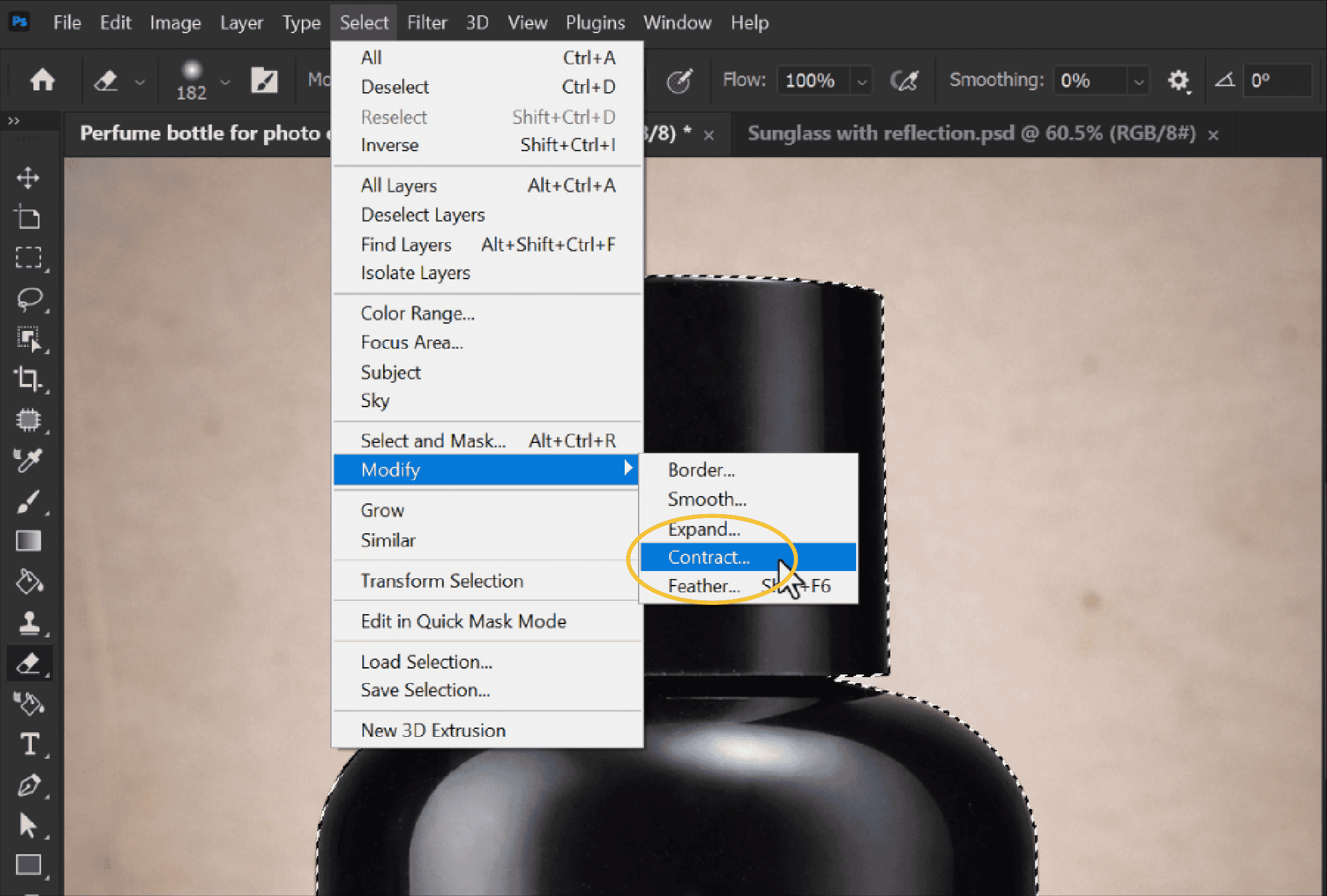
Task: Switch to Sunglass with reflection.psd tab
Action: click(x=972, y=133)
